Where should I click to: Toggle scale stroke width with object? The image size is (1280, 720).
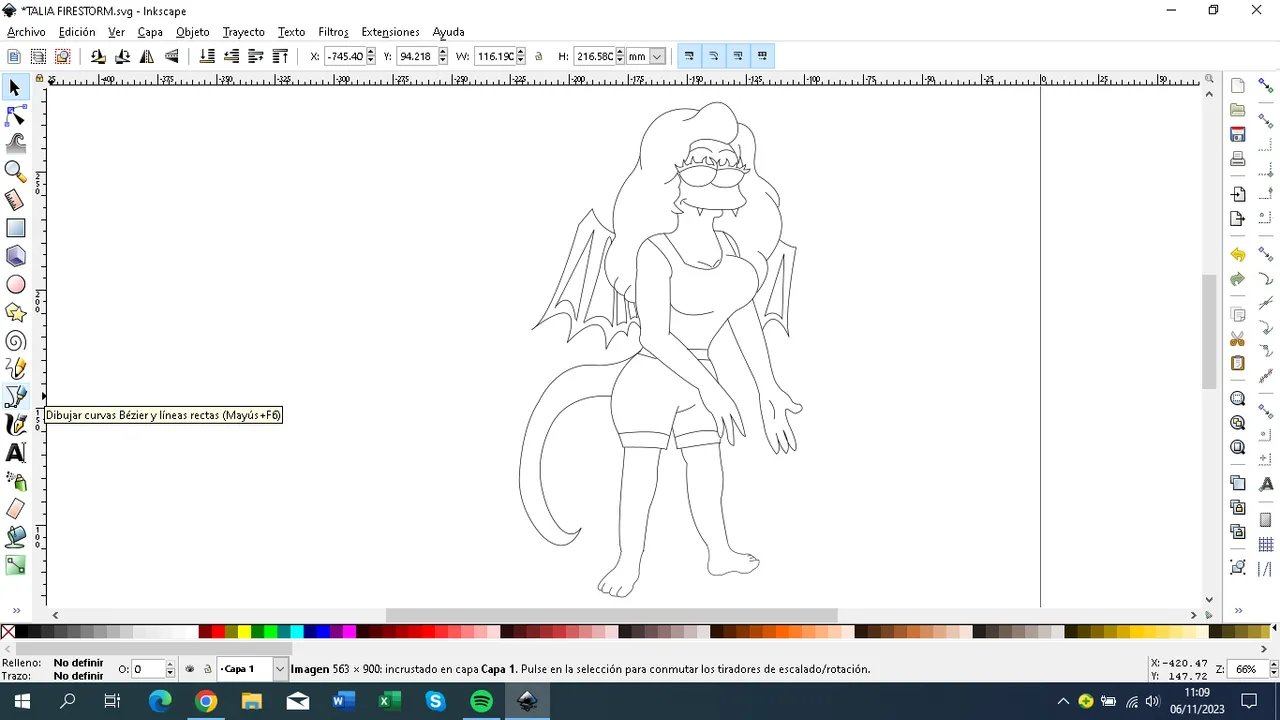pos(689,56)
